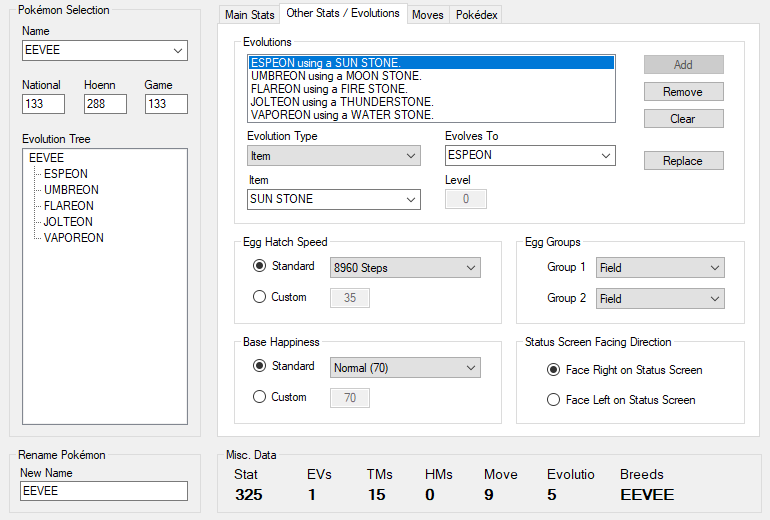The image size is (770, 520).
Task: Open the Item dropdown showing SUN STONE
Action: pos(333,199)
